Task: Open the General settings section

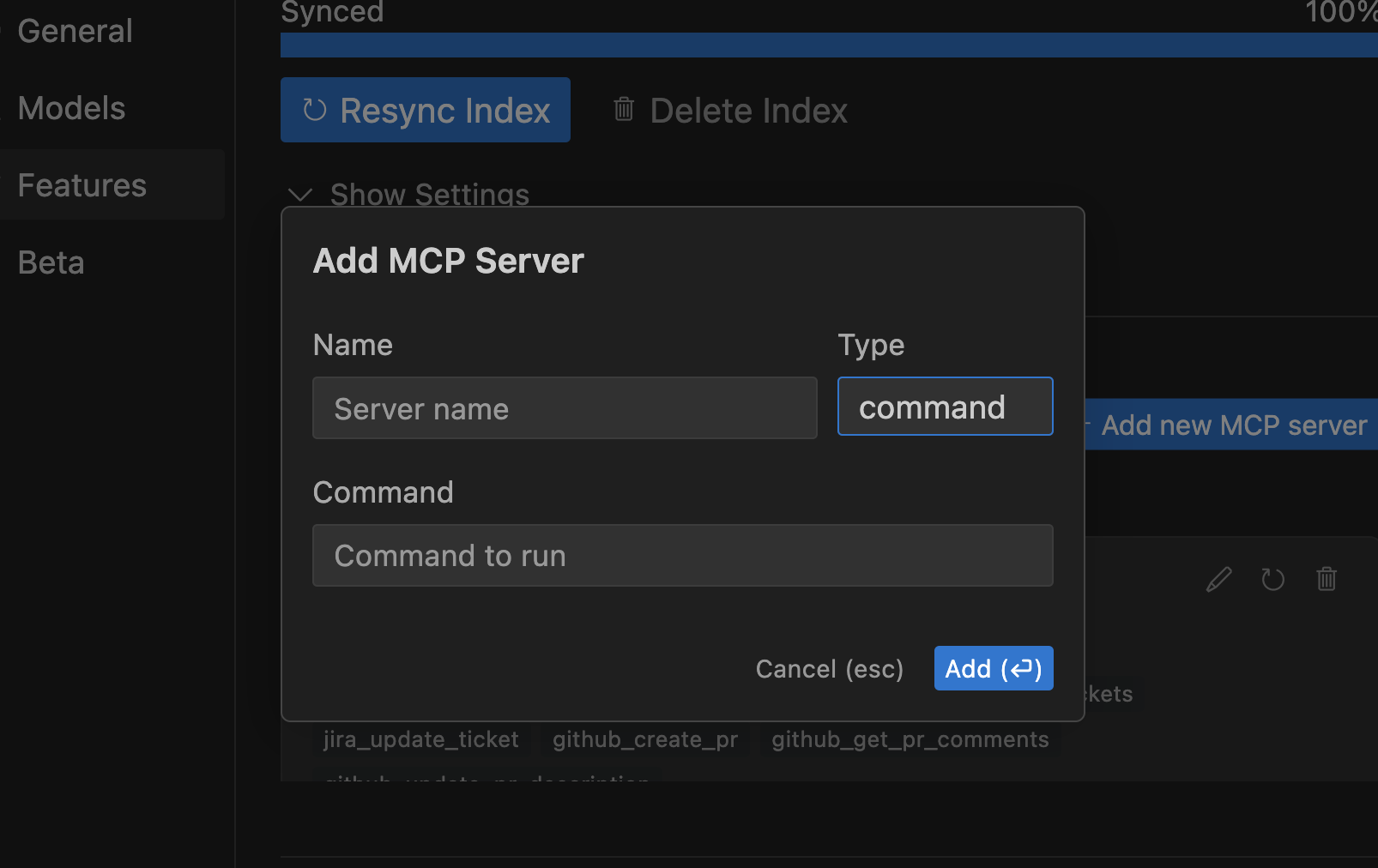Action: pos(75,30)
